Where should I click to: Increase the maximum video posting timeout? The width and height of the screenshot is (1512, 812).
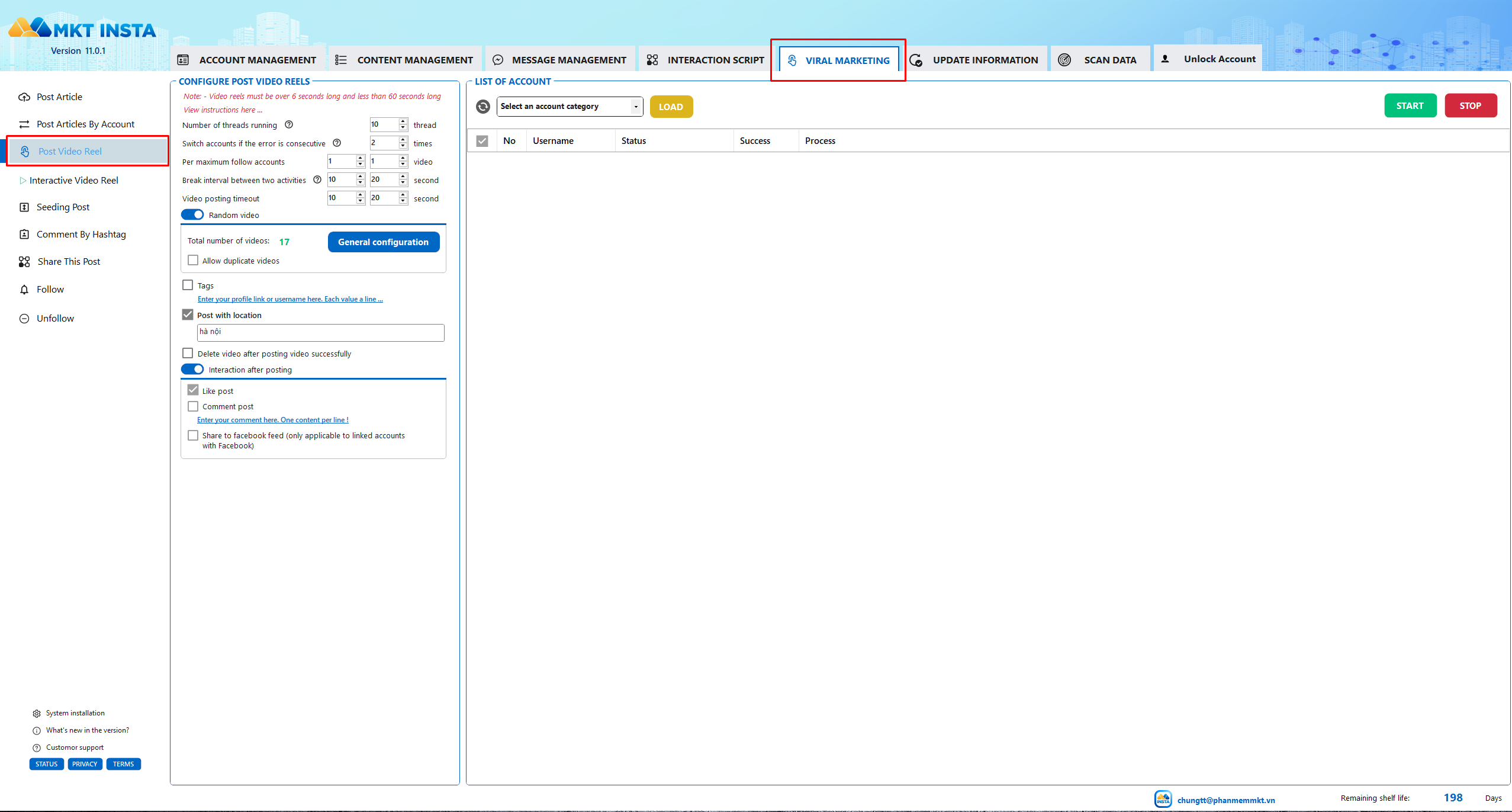point(403,195)
